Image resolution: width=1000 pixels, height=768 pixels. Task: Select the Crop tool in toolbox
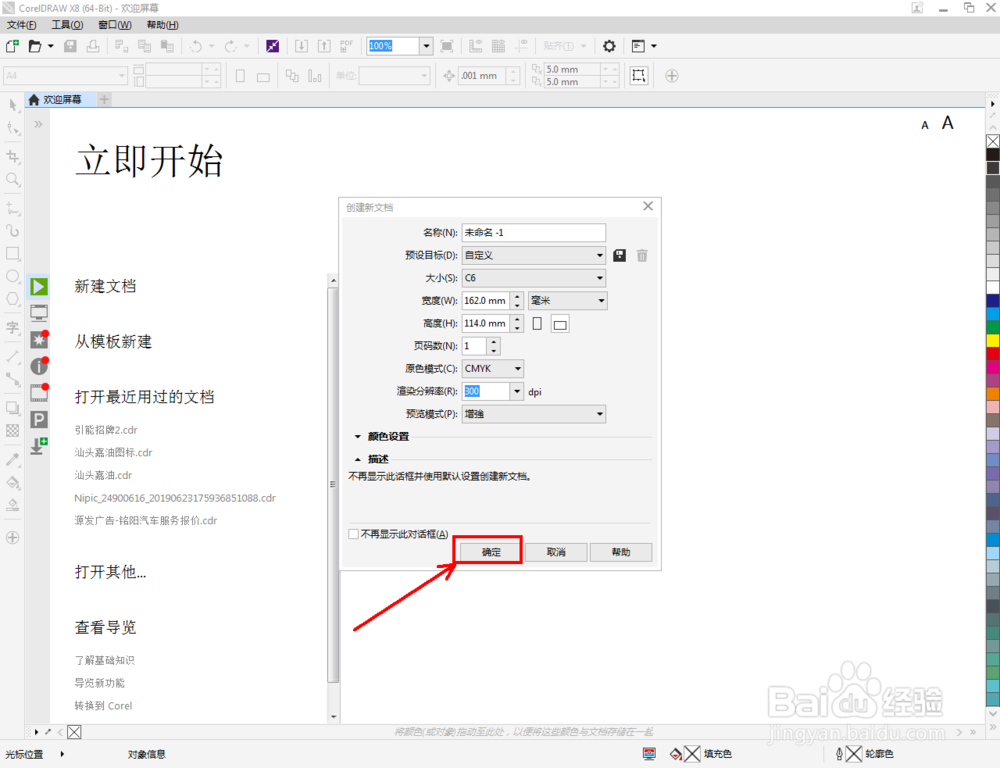[13, 156]
